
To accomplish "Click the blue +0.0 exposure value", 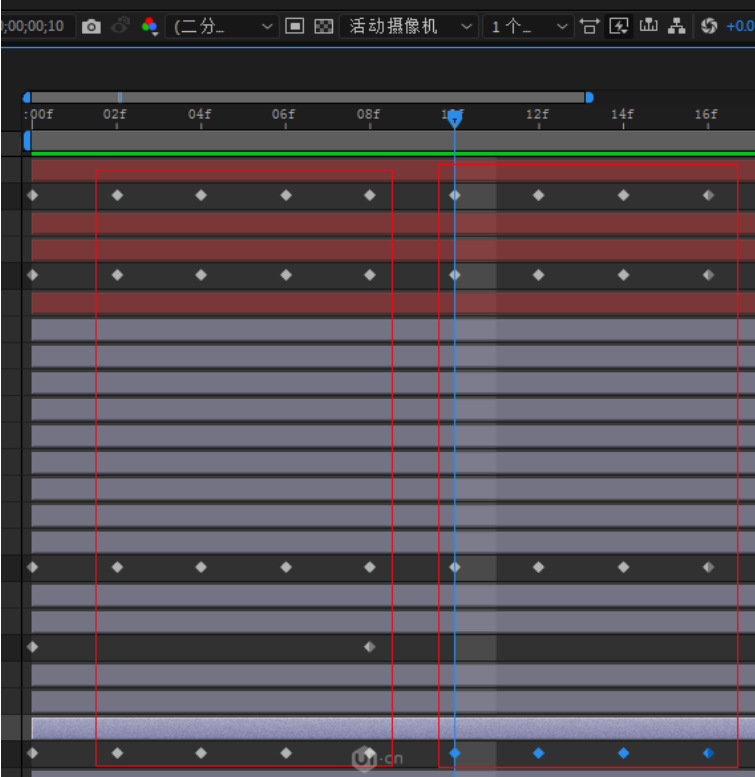I will [x=740, y=26].
